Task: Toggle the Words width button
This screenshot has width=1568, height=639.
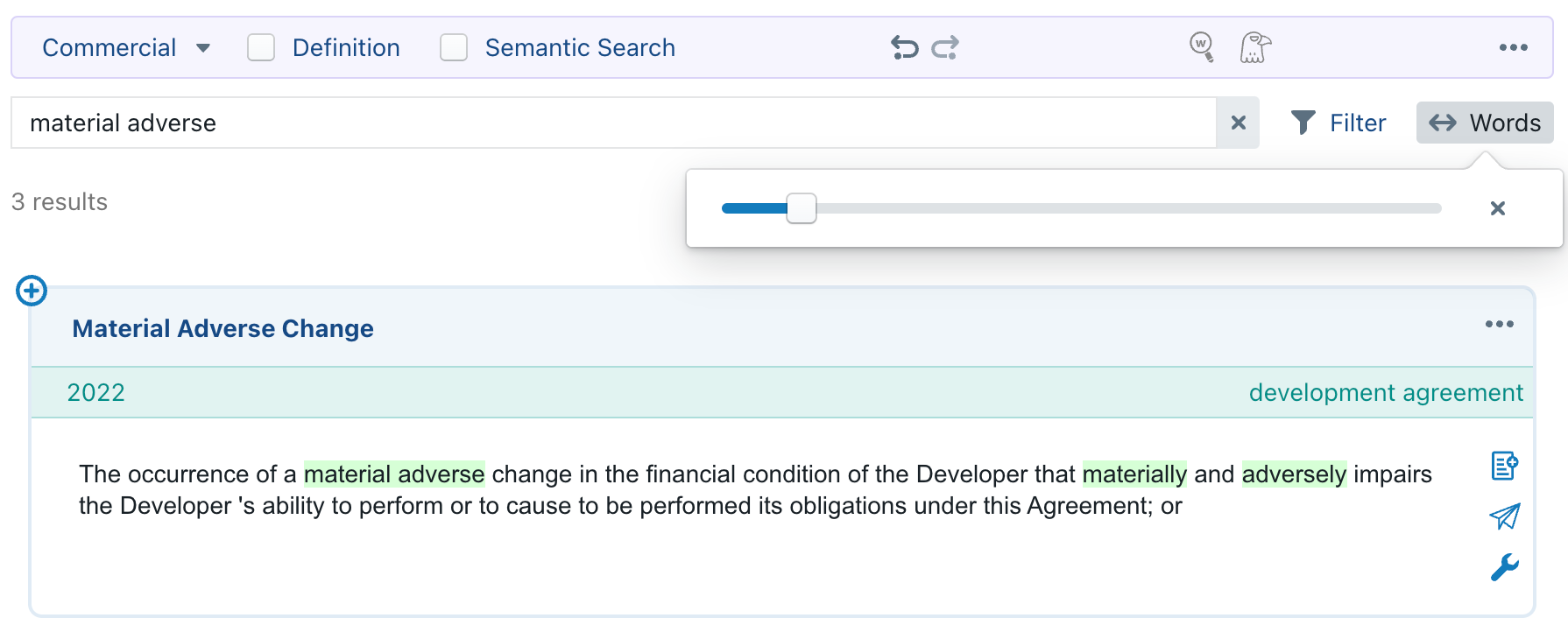Action: click(x=1485, y=123)
